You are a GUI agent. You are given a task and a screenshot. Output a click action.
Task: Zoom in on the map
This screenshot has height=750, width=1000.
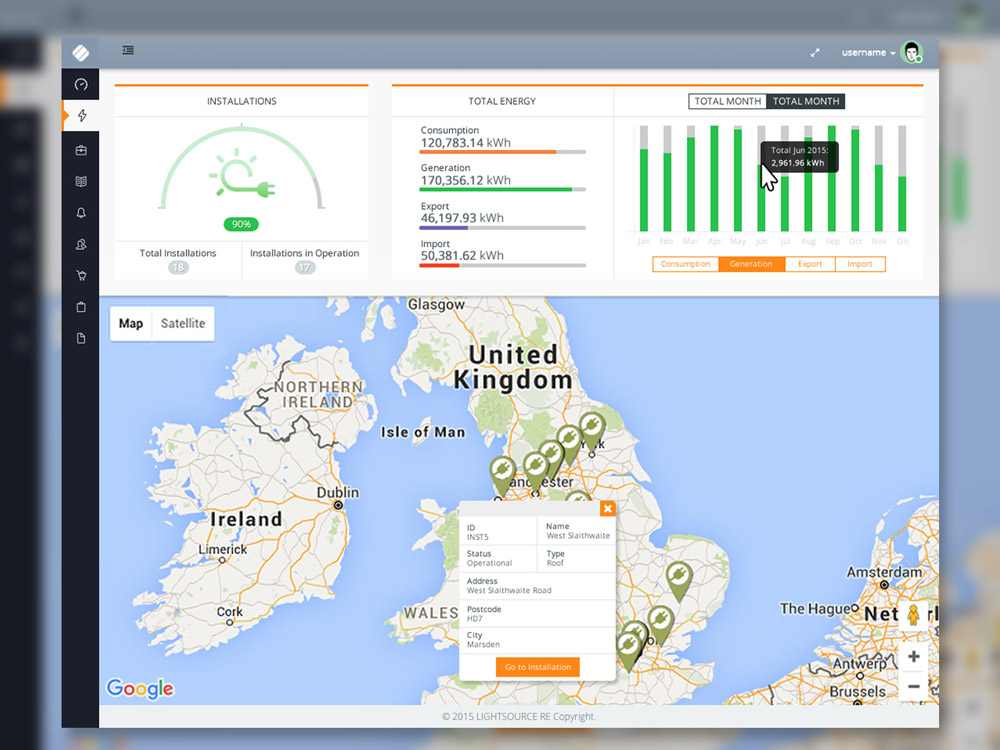(913, 657)
